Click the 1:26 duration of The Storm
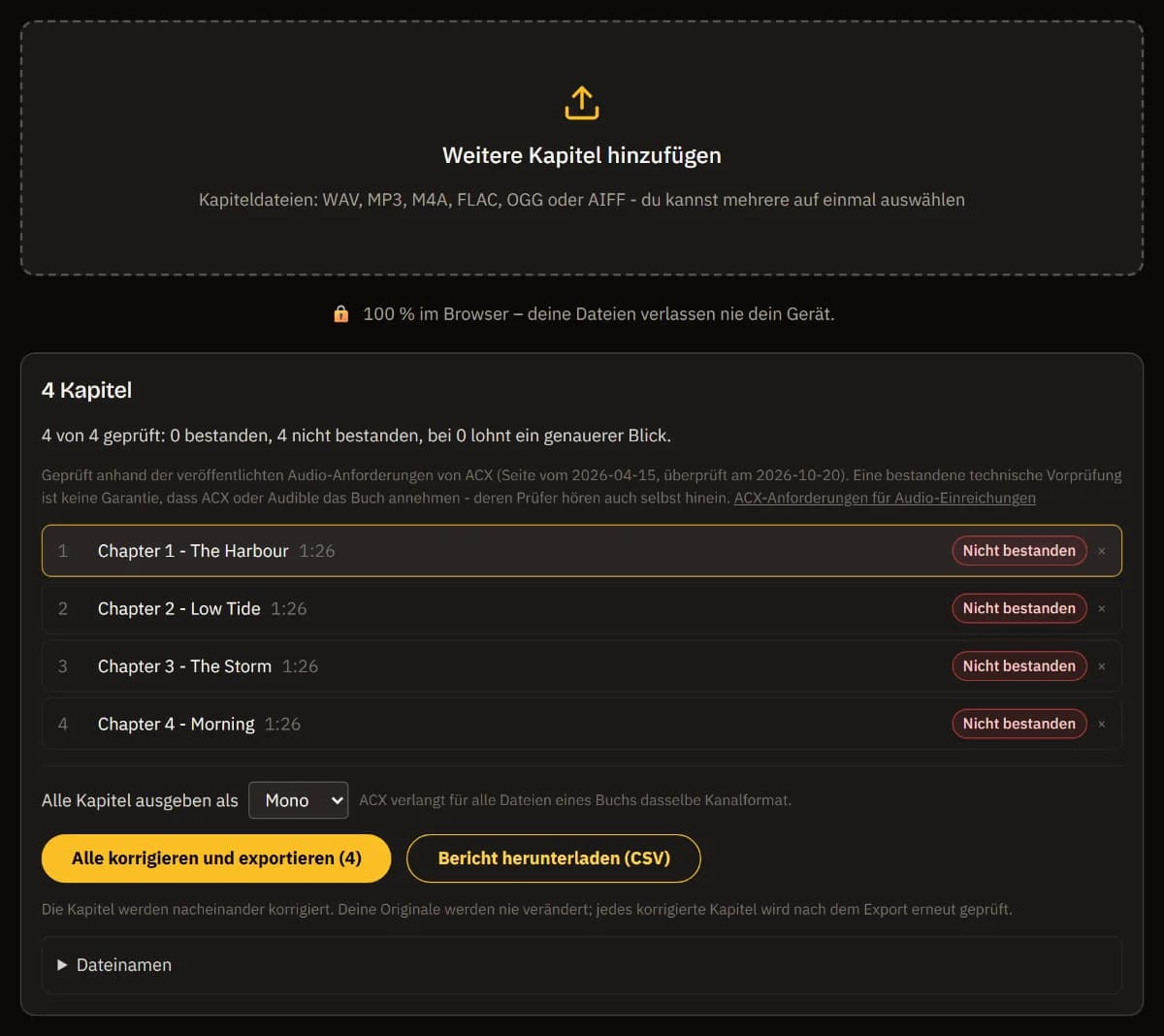The image size is (1164, 1036). pyautogui.click(x=301, y=666)
